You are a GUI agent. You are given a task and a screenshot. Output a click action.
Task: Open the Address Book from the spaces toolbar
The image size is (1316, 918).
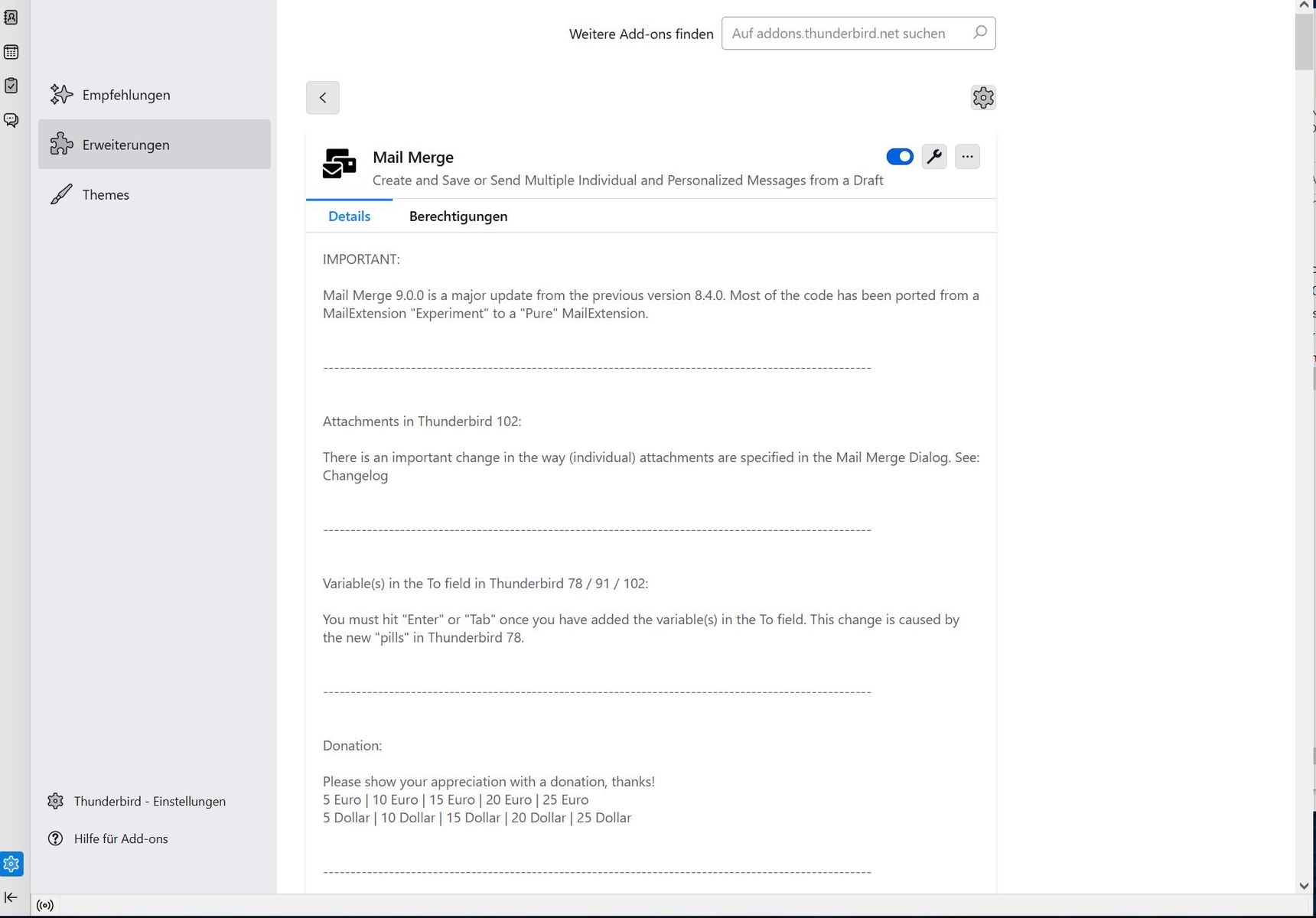point(11,17)
